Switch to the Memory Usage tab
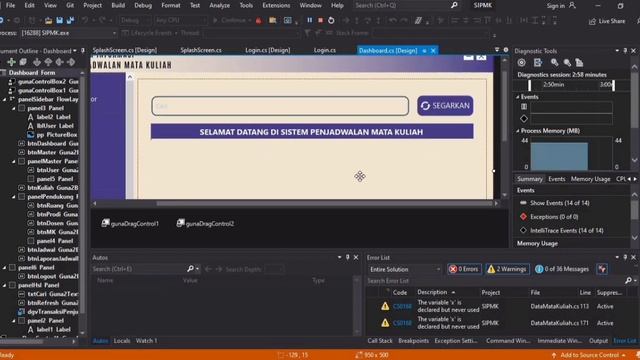The height and width of the screenshot is (360, 640). (590, 179)
